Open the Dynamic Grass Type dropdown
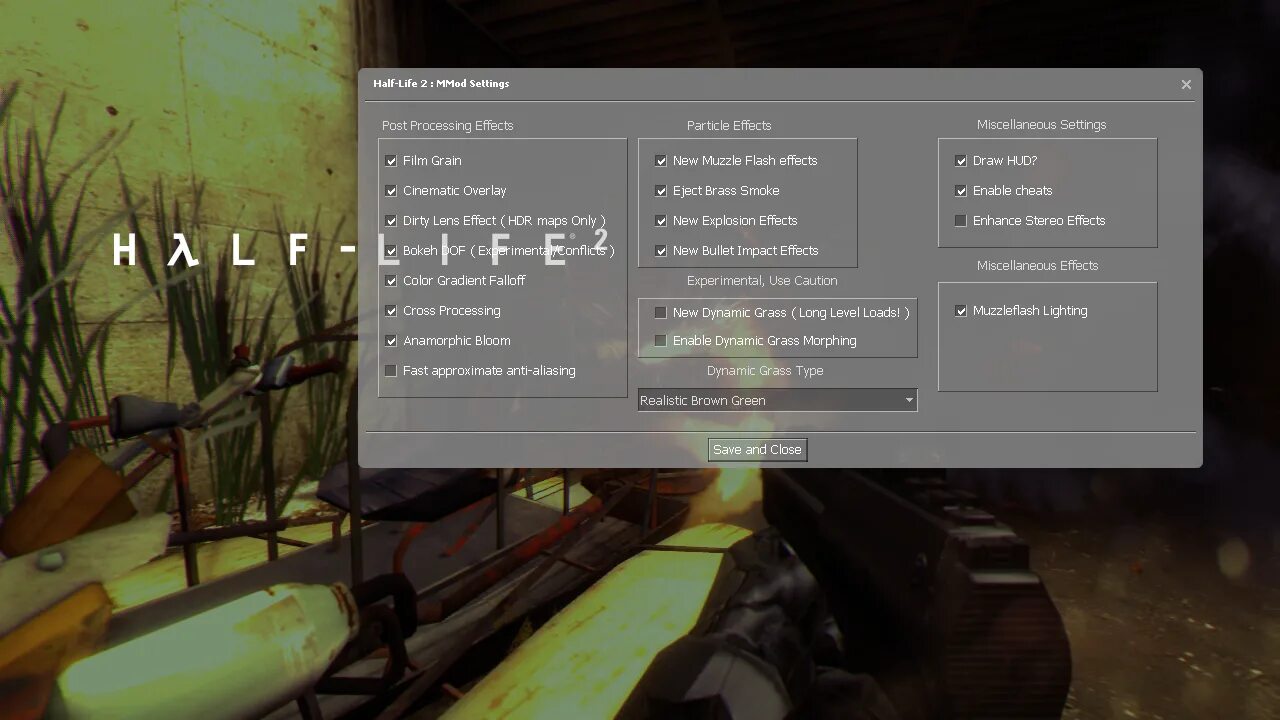The height and width of the screenshot is (720, 1280). click(x=777, y=400)
